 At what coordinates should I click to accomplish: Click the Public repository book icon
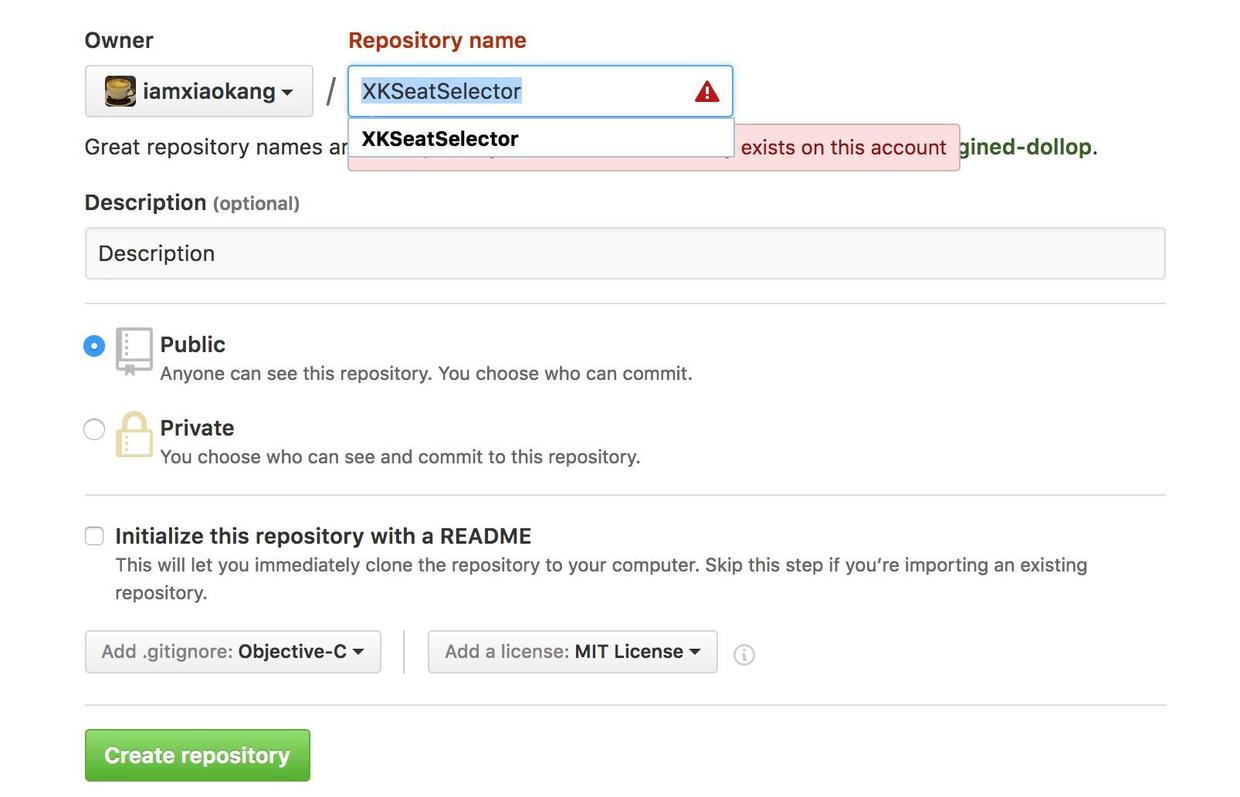coord(134,351)
